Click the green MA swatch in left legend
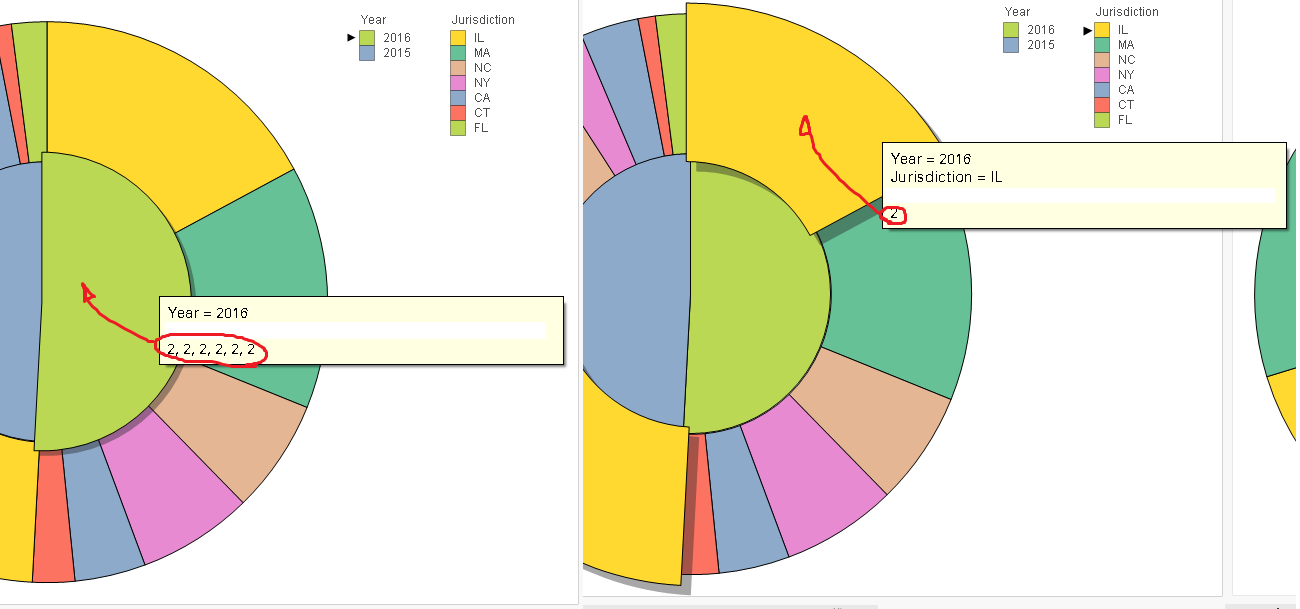Image resolution: width=1300 pixels, height=609 pixels. (457, 53)
